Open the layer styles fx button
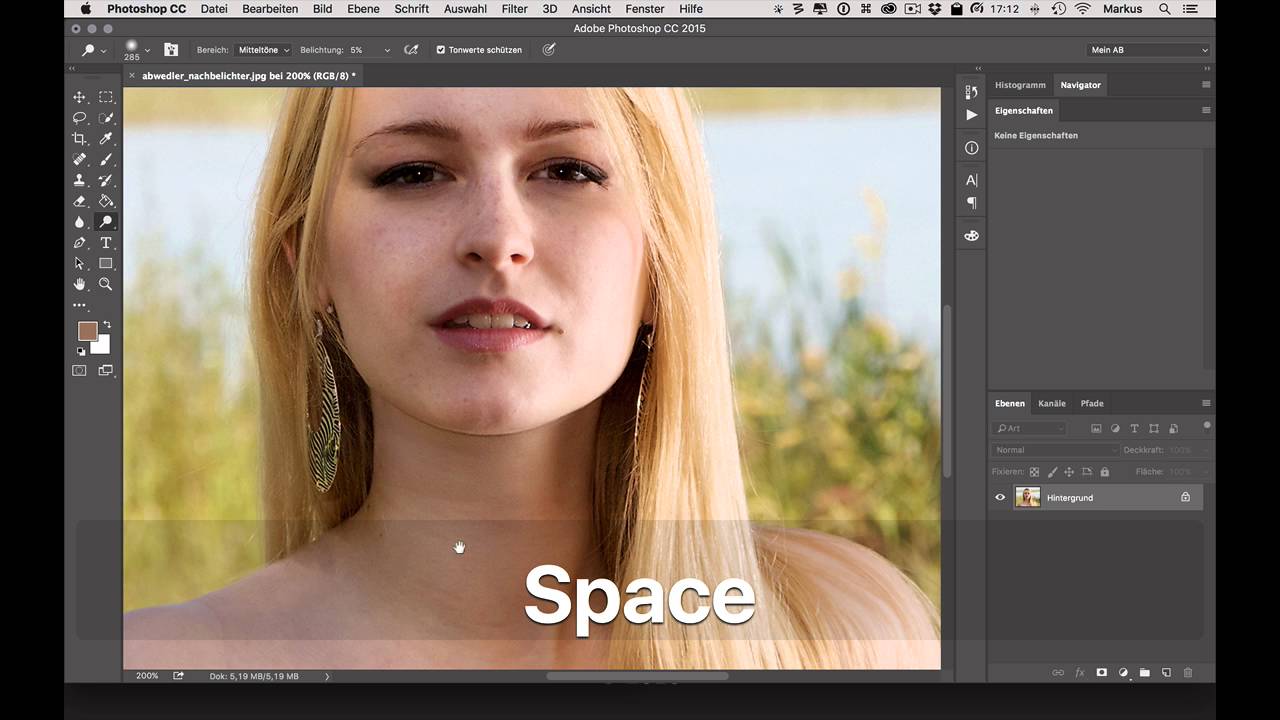 [x=1080, y=673]
